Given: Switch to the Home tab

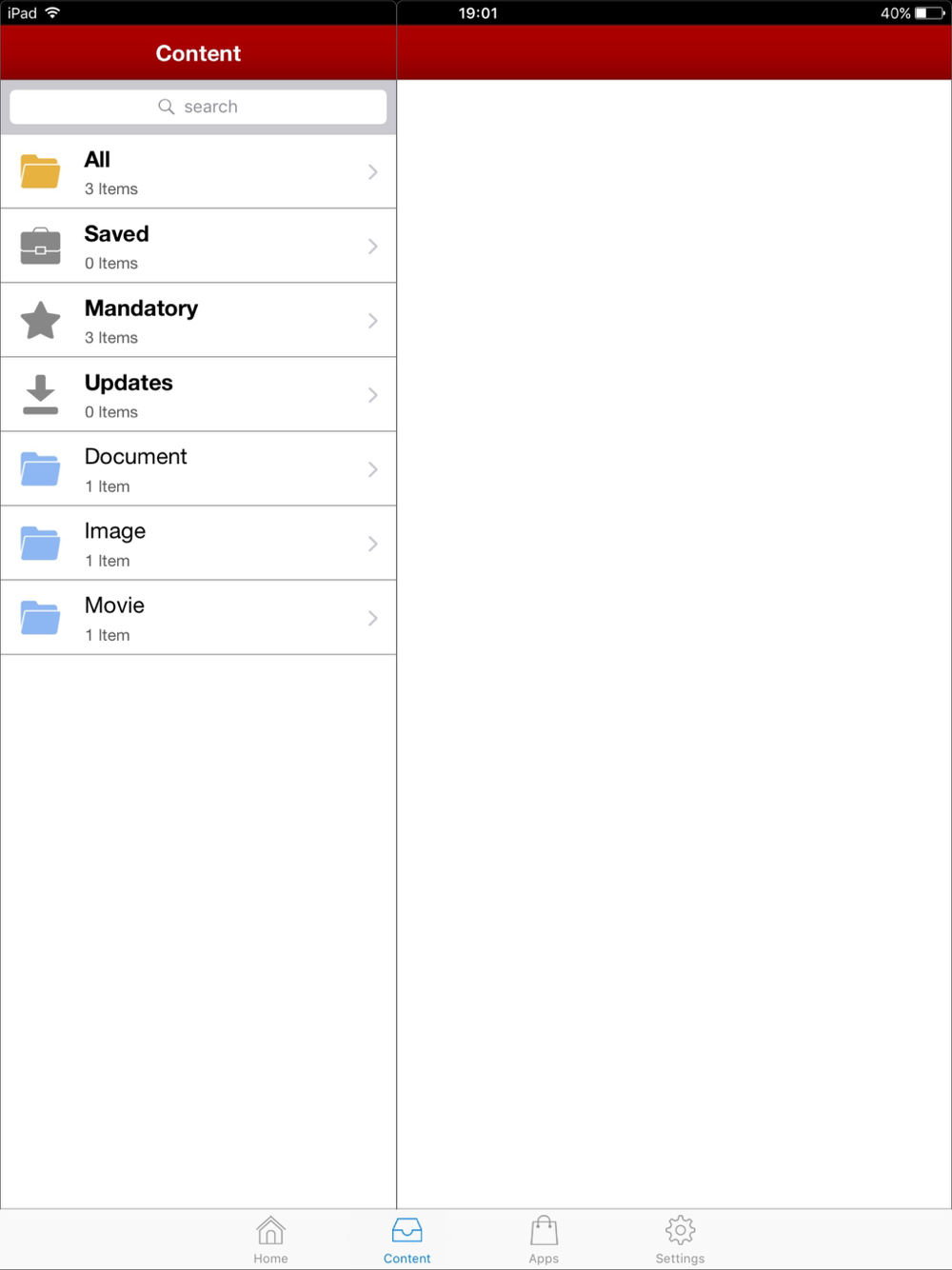Looking at the screenshot, I should [x=270, y=1240].
